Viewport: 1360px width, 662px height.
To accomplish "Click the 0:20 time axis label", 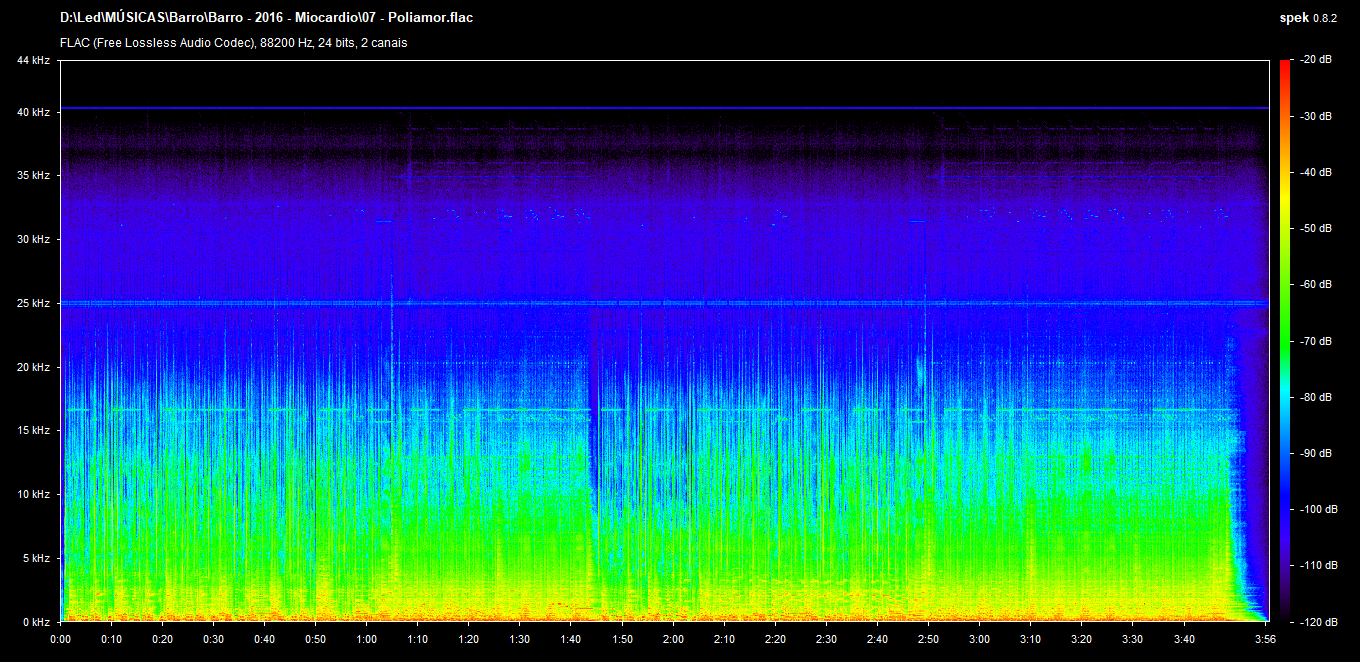I will point(162,639).
